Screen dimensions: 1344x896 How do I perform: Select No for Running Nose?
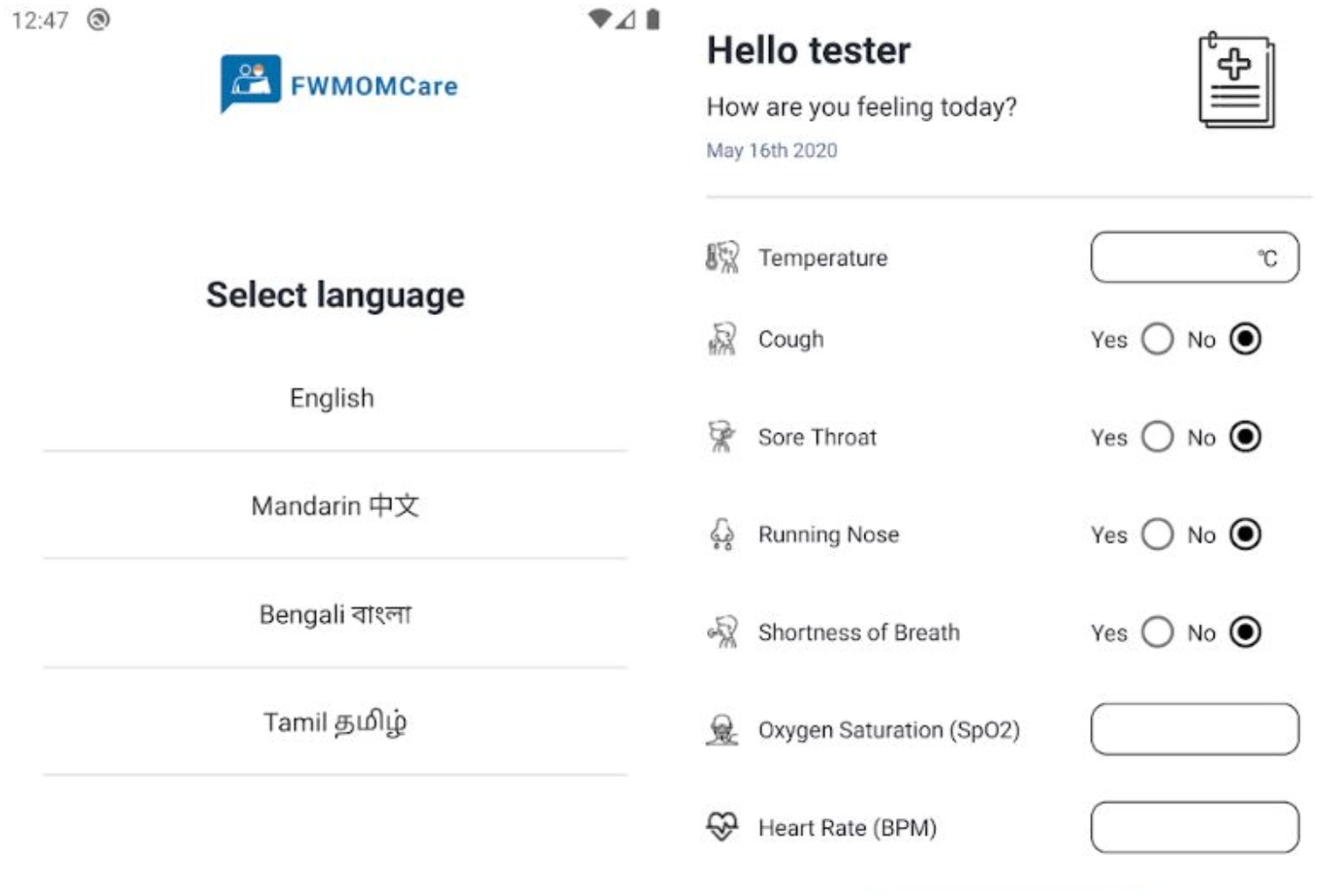1244,534
